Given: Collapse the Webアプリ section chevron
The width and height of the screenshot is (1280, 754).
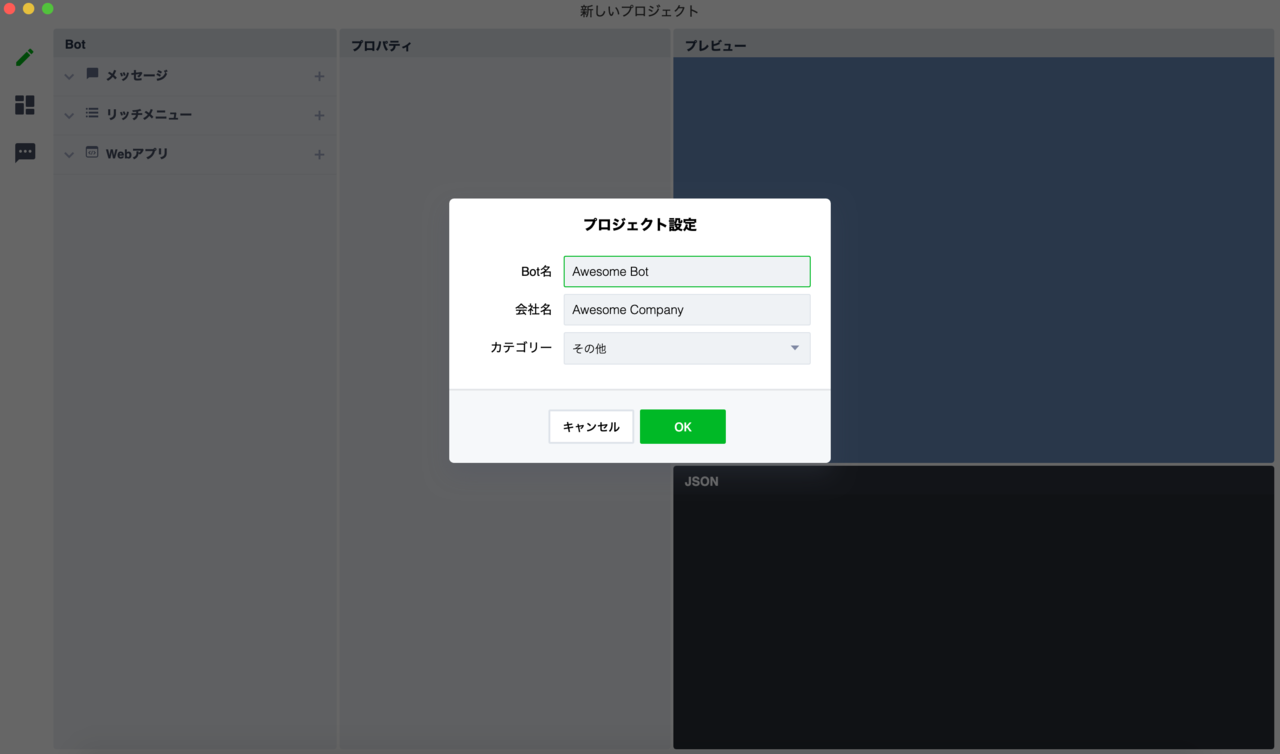Looking at the screenshot, I should click(68, 153).
